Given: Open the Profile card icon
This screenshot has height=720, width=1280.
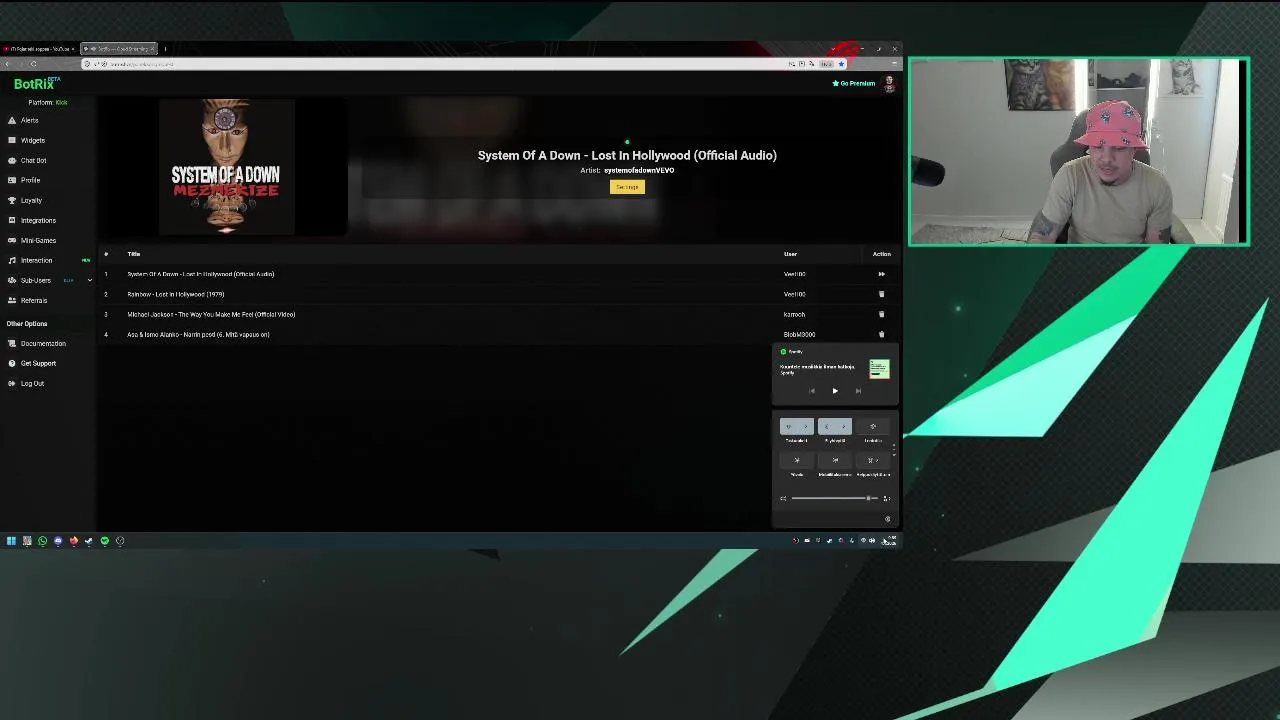Looking at the screenshot, I should (12, 180).
